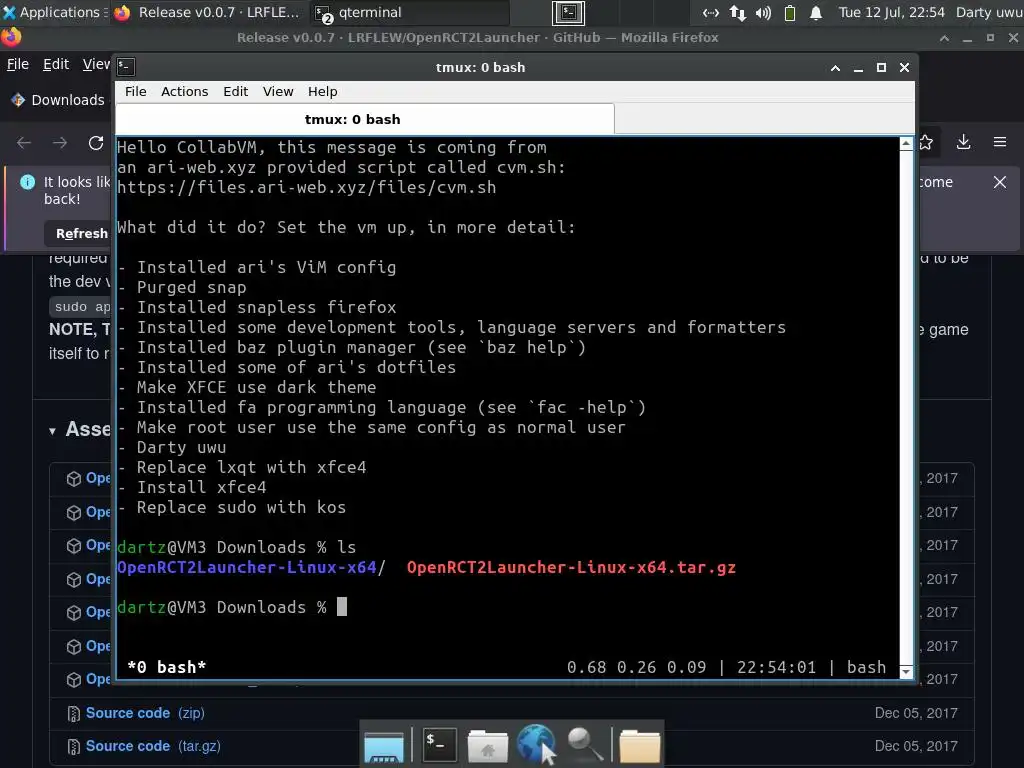Screen dimensions: 1024x768
Task: Open the Edit menu in qterminal
Action: pos(235,91)
